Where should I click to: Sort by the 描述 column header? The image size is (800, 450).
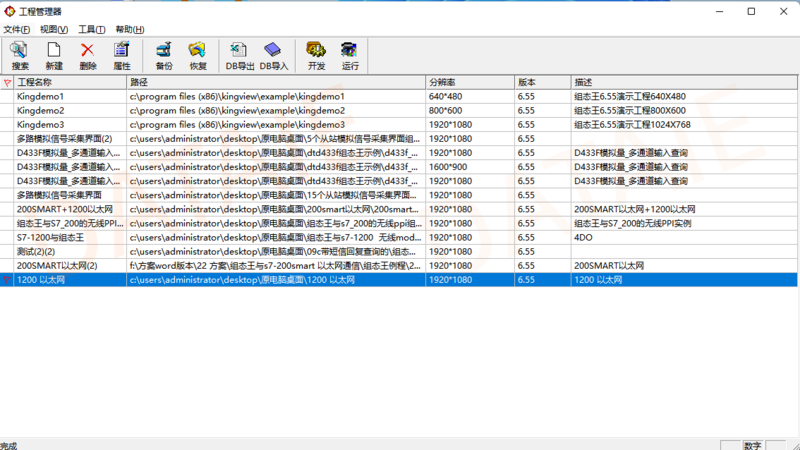pos(684,82)
